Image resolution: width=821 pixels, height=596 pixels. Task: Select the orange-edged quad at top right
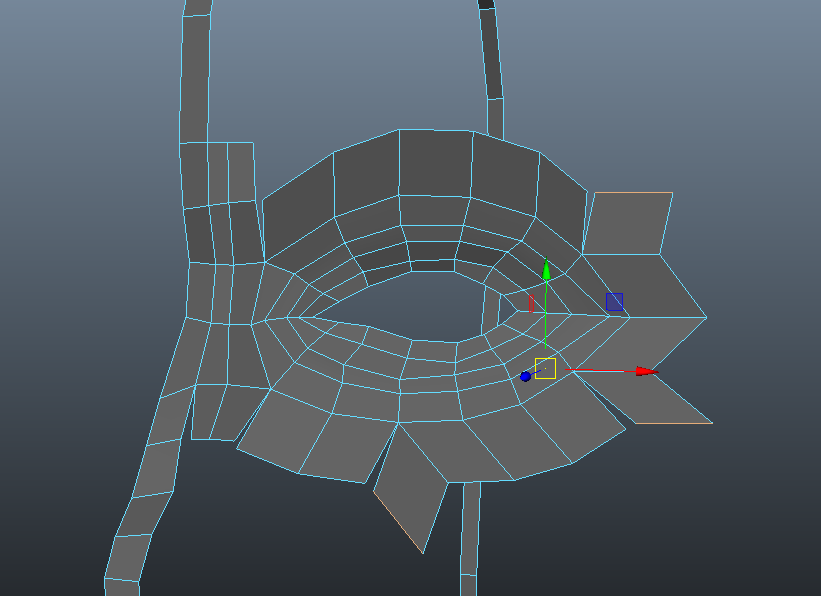point(627,223)
